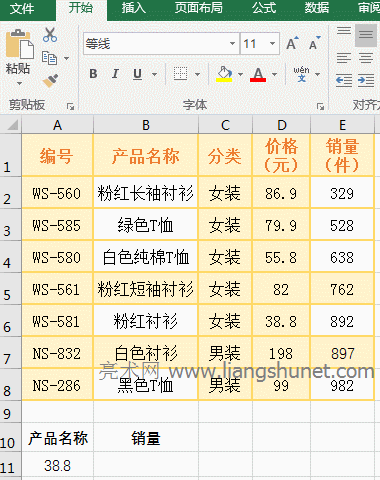Select the 分类 header cell
This screenshot has height=480, width=380.
click(x=225, y=155)
